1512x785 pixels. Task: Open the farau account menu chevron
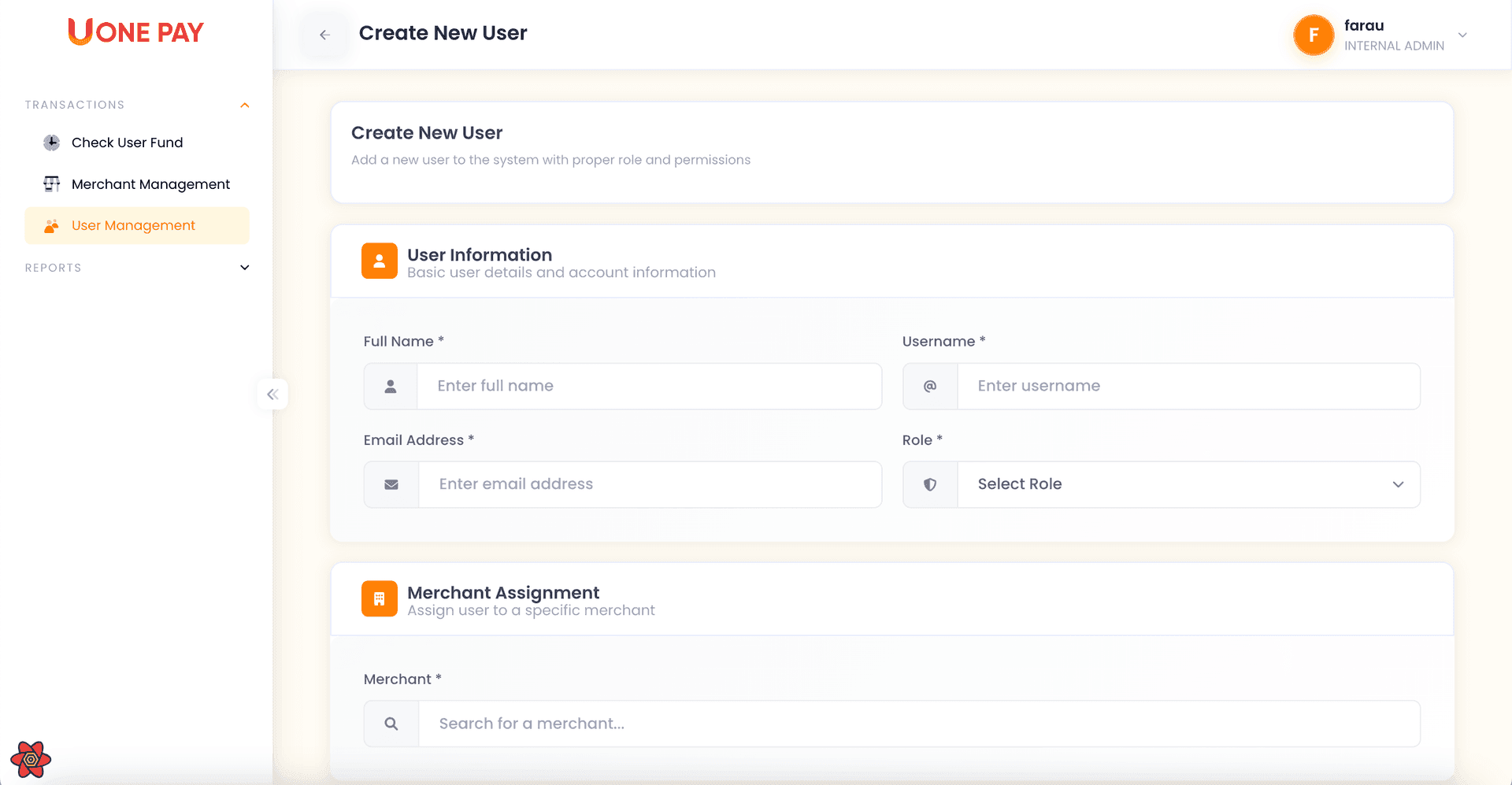(x=1462, y=35)
